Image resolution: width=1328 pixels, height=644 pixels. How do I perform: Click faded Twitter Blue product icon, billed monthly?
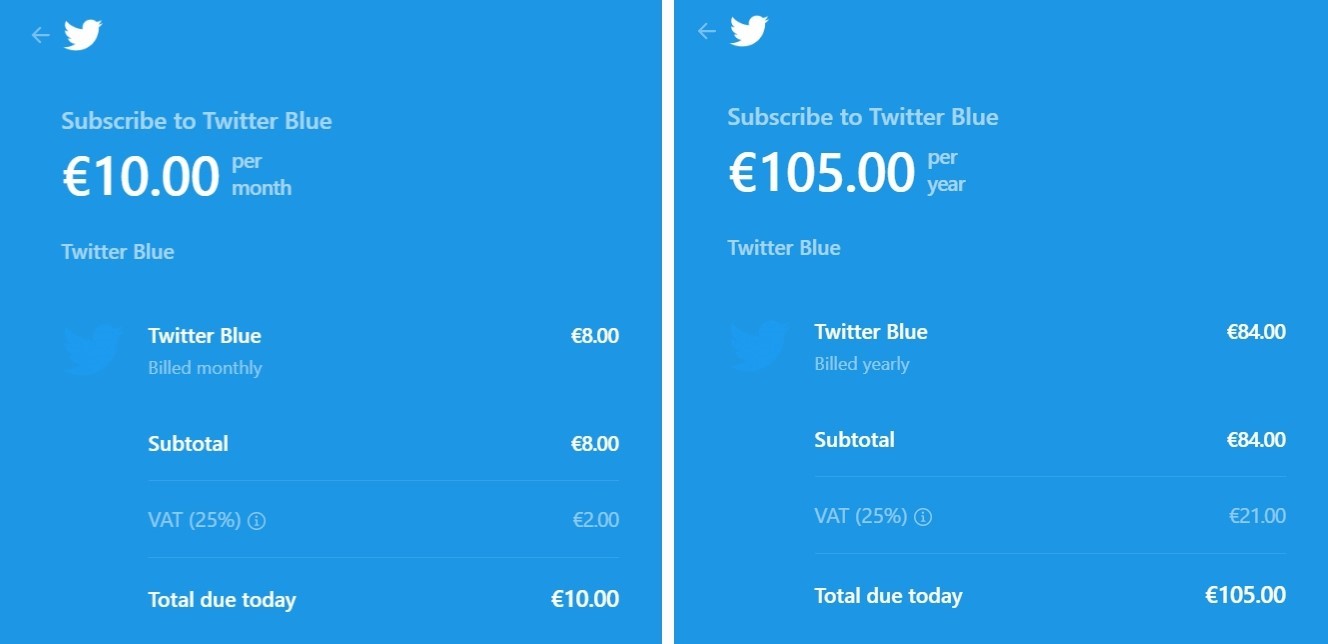92,350
